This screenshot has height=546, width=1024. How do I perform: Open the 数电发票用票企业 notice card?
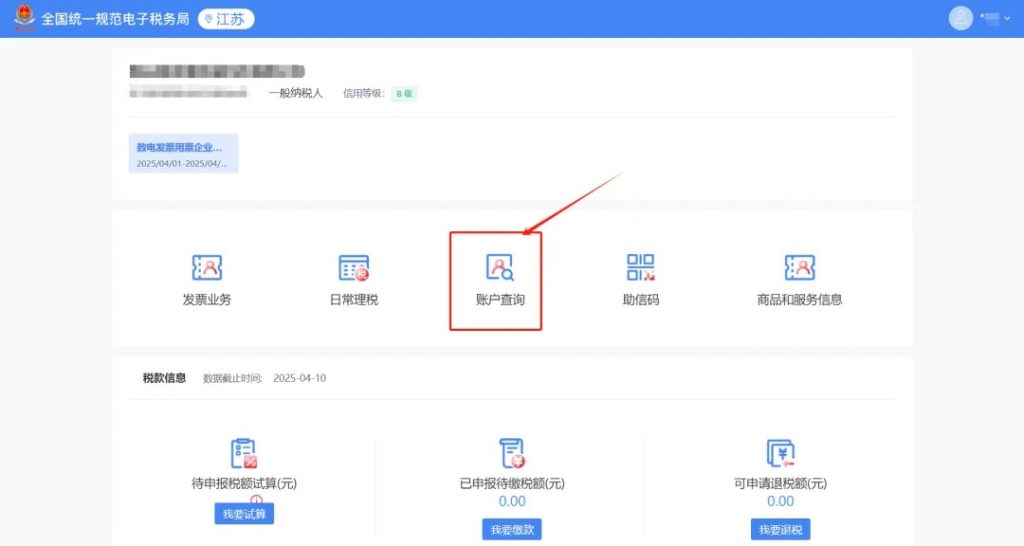pyautogui.click(x=183, y=154)
